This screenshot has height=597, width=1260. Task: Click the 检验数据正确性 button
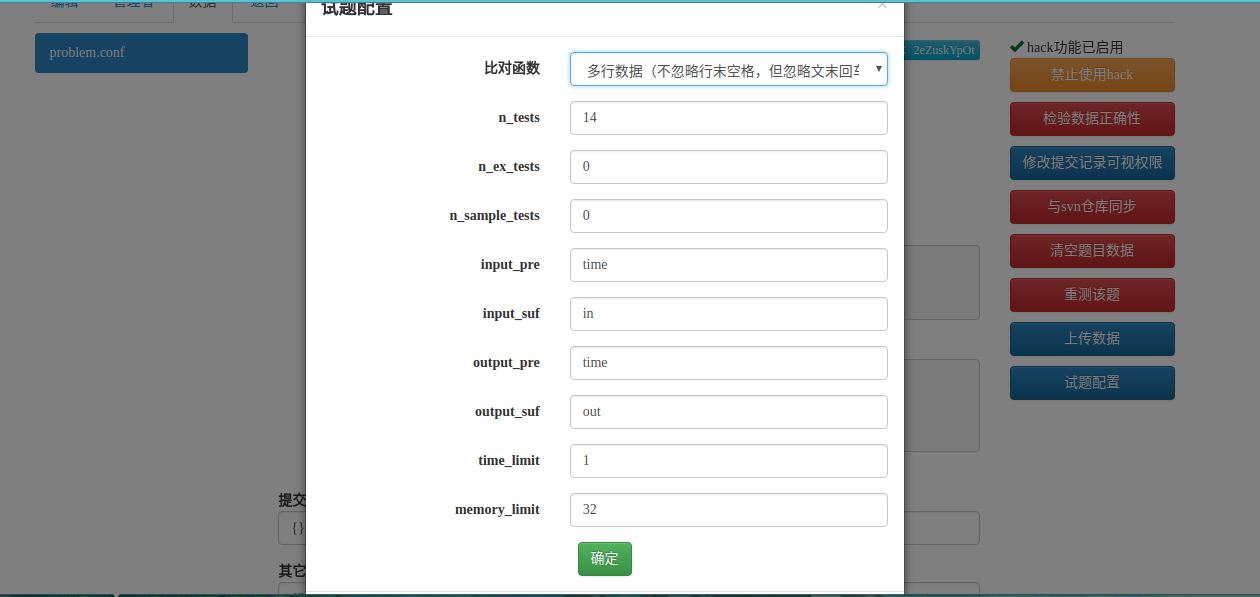[x=1092, y=119]
